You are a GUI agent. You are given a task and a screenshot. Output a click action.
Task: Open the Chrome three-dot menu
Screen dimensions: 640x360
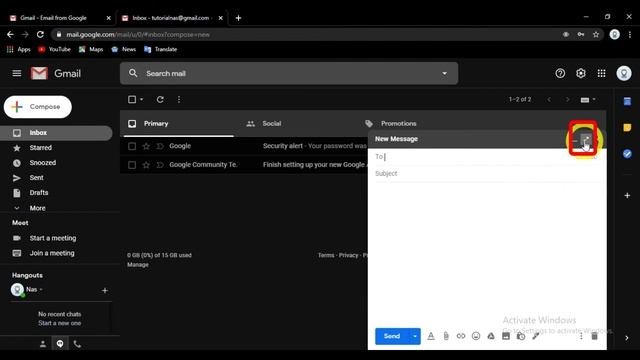point(630,35)
